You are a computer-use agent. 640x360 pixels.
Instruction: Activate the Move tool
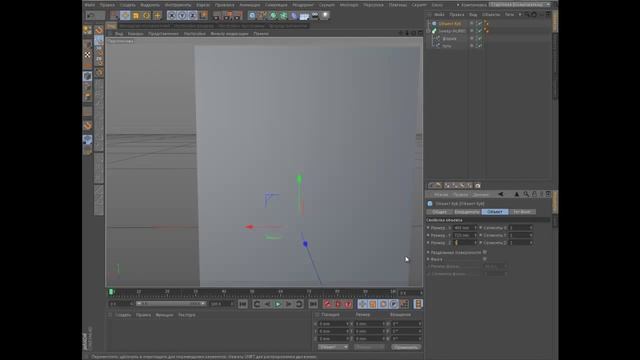pyautogui.click(x=125, y=16)
